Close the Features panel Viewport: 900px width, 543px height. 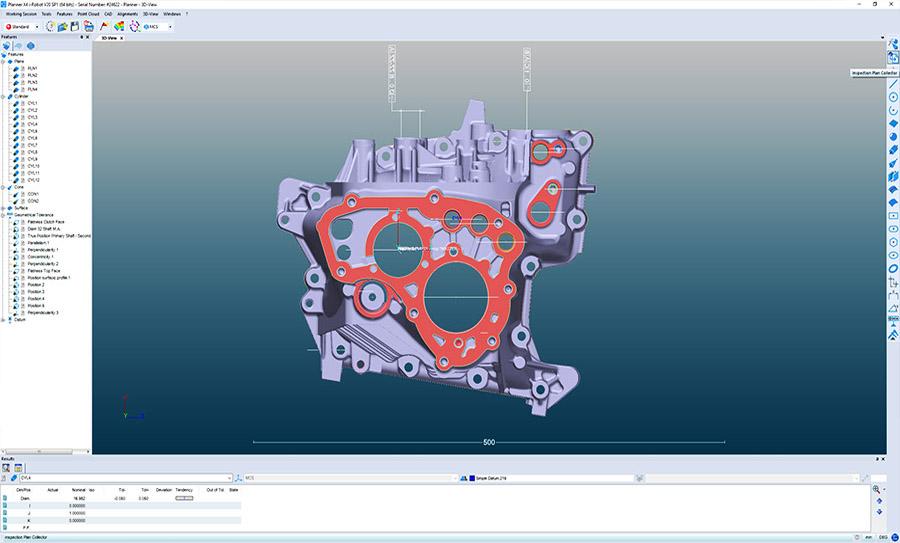88,37
